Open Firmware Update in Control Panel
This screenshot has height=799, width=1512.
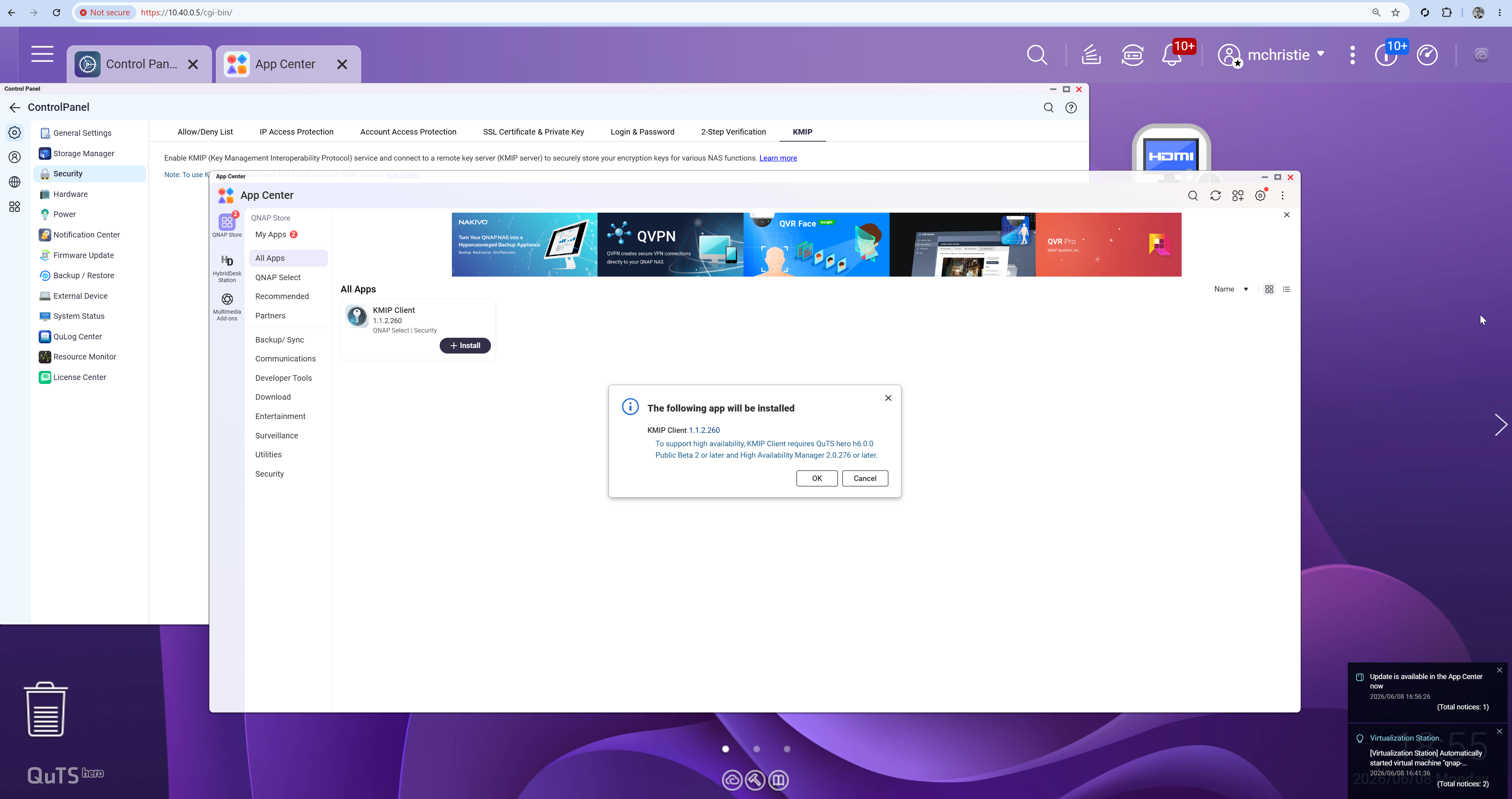click(89, 255)
